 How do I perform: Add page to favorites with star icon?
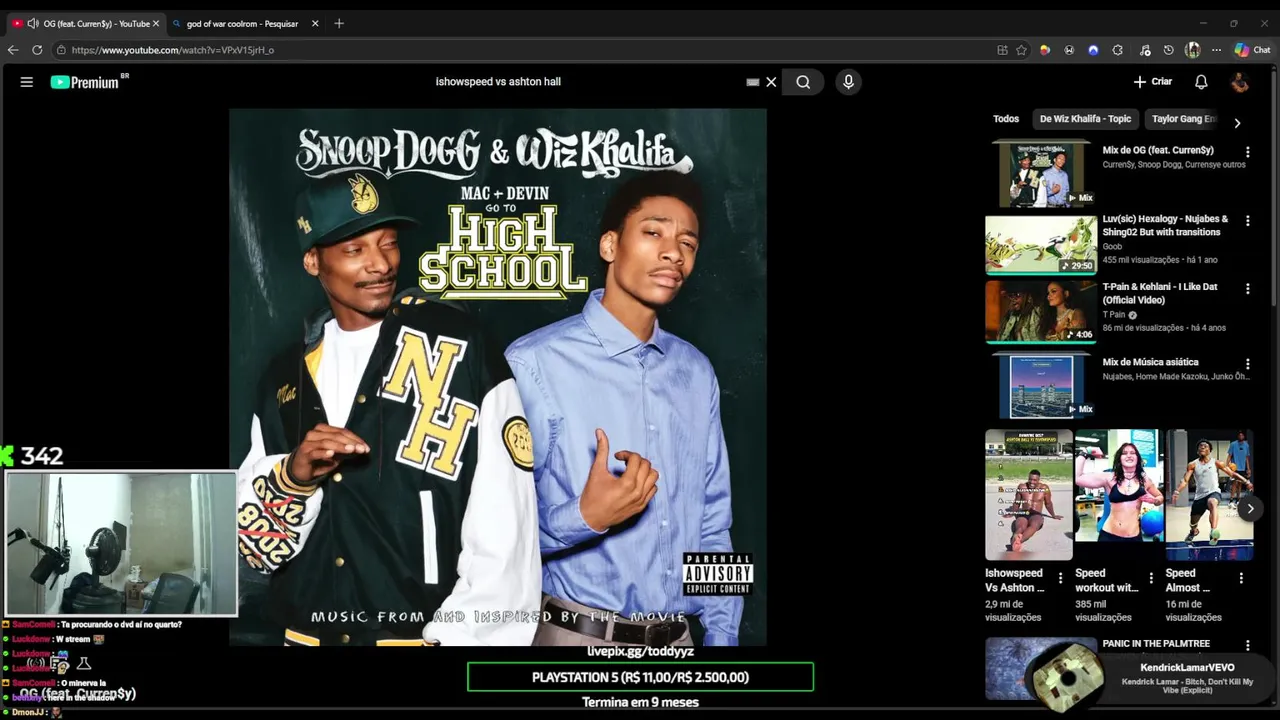click(x=1021, y=50)
